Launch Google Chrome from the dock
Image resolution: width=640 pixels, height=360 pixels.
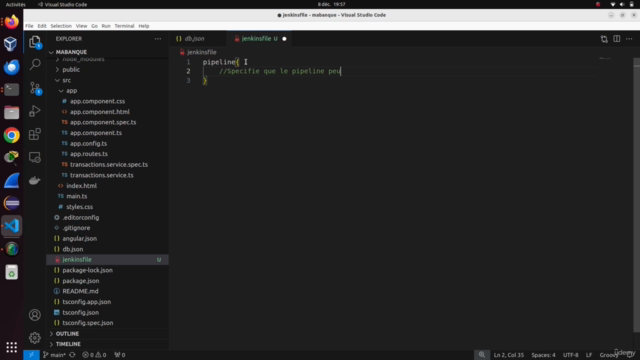click(11, 135)
